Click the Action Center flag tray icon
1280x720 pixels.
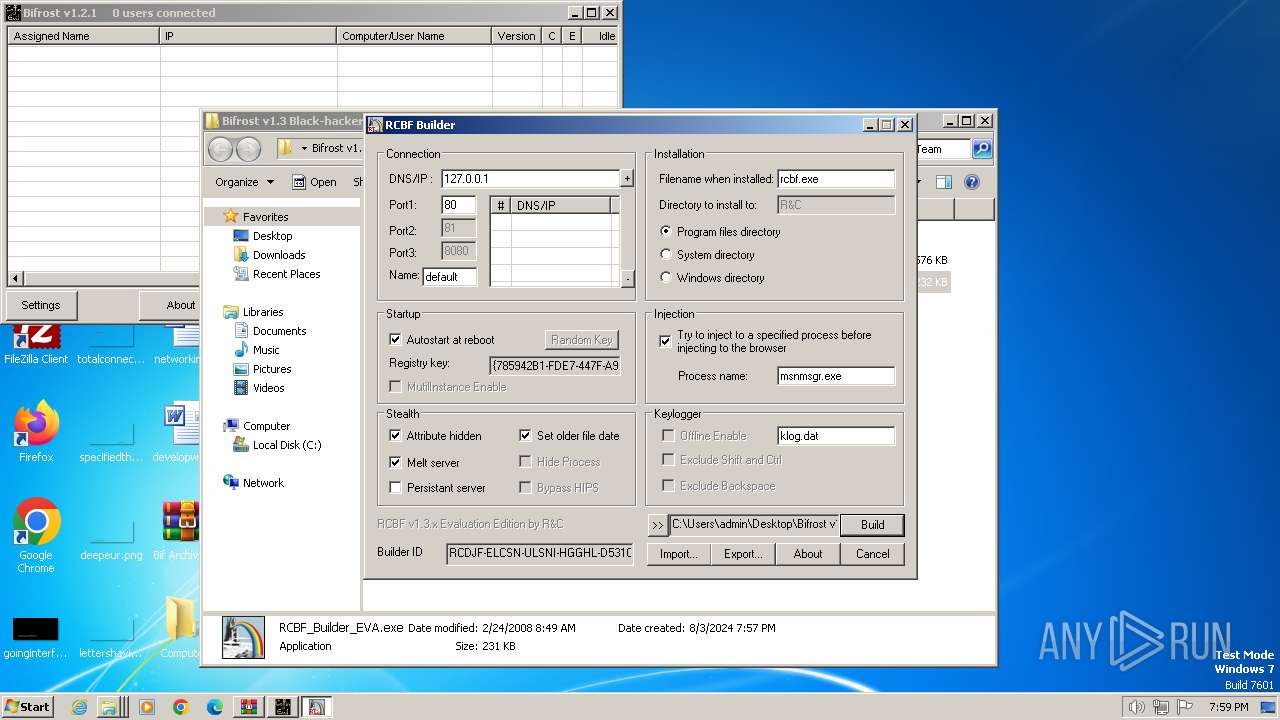(1186, 707)
